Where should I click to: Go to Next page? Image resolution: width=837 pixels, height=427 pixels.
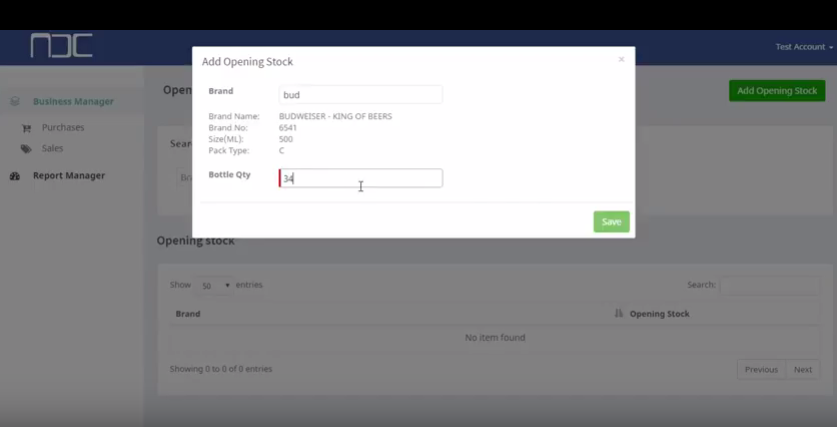point(802,369)
